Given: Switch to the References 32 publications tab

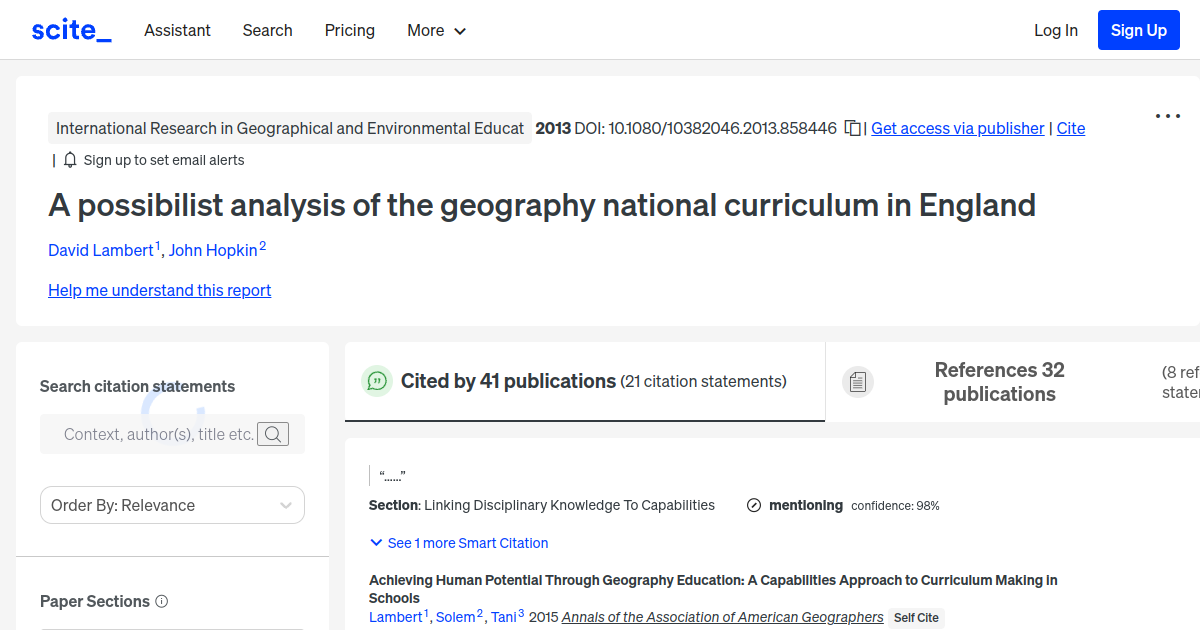Looking at the screenshot, I should 999,382.
